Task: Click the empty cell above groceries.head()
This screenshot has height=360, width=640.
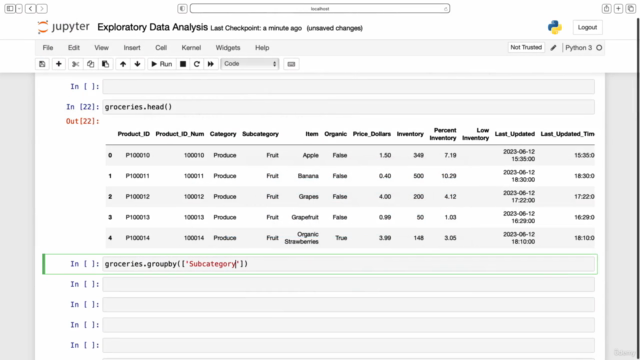Action: pos(349,87)
